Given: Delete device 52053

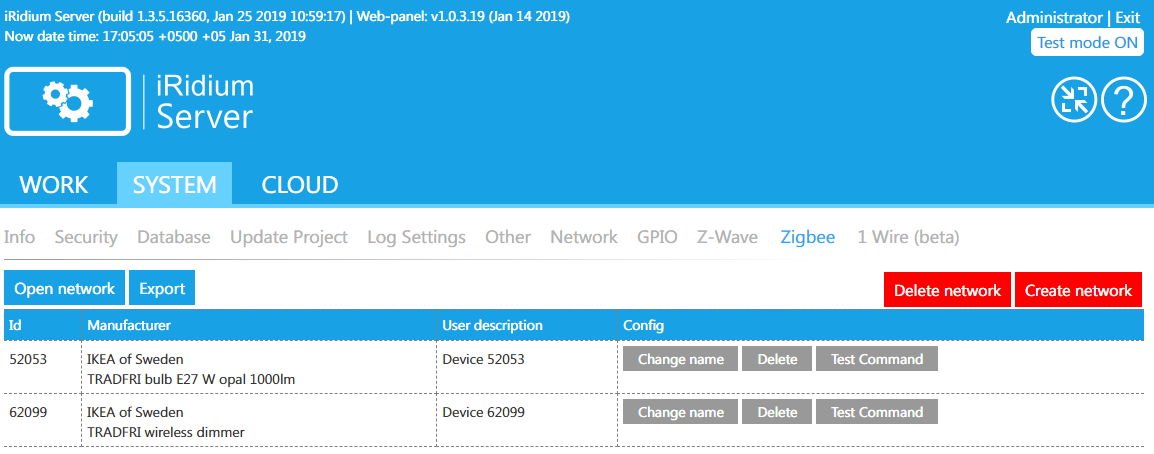Looking at the screenshot, I should 777,359.
